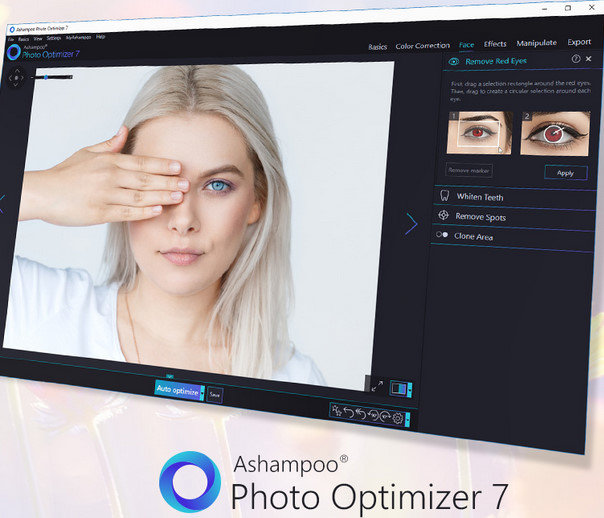Go to previous photo with left chevron

coord(2,204)
